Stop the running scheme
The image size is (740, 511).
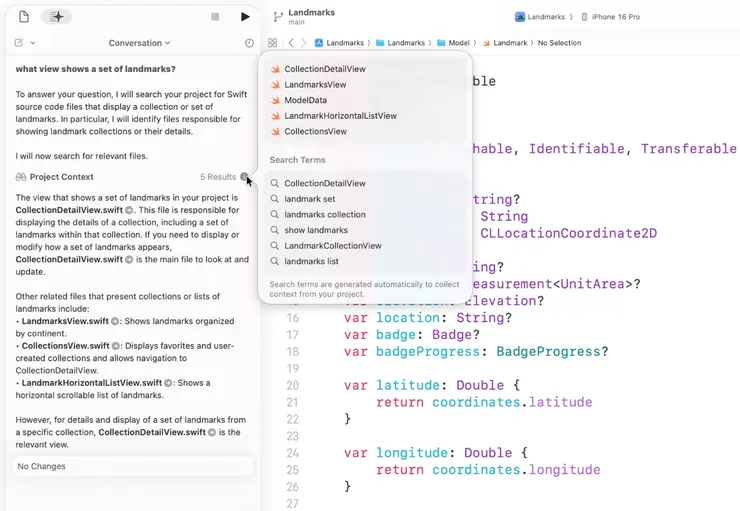coord(215,17)
